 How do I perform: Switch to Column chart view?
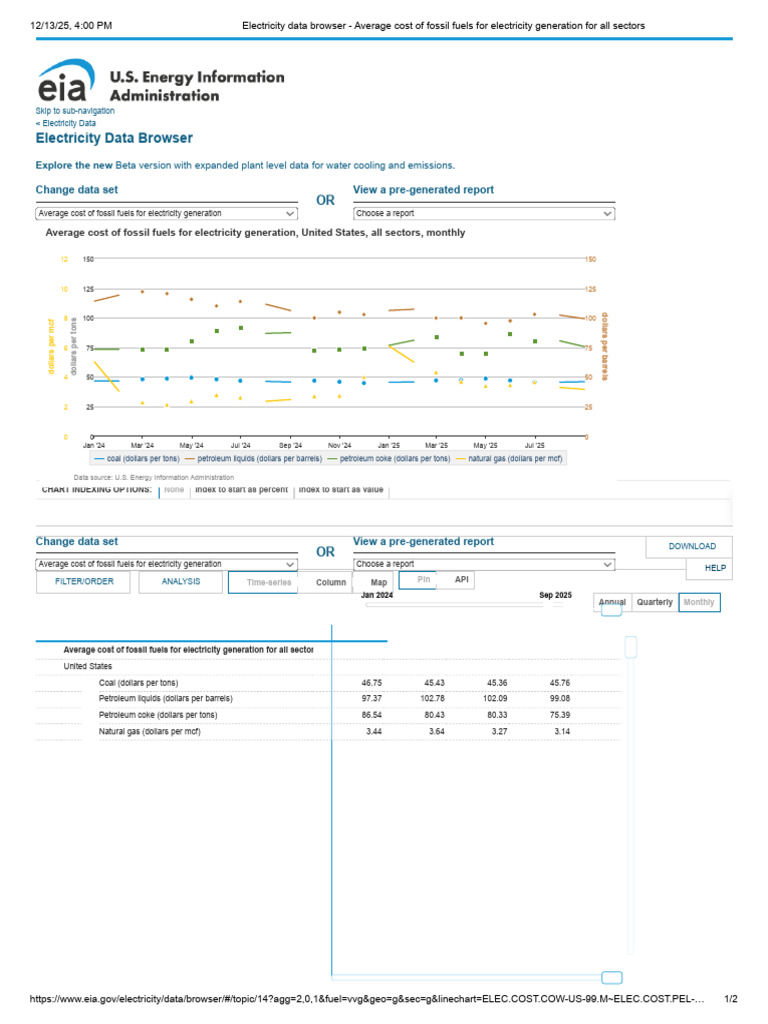(x=330, y=583)
